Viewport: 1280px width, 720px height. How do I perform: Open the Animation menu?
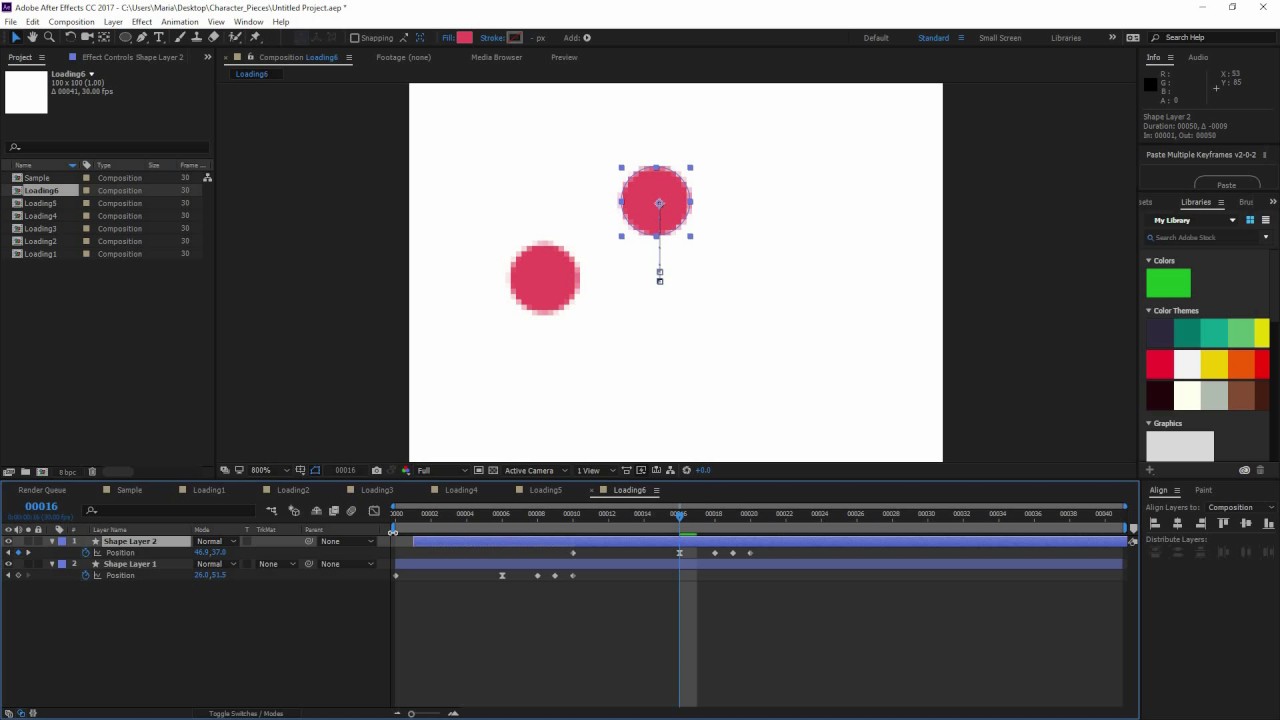(180, 21)
